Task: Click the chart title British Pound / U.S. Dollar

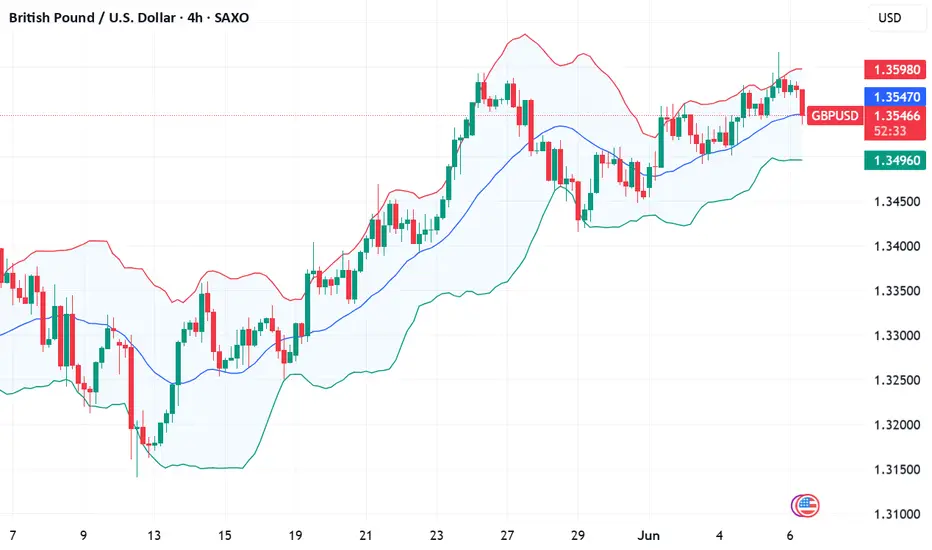Action: tap(92, 18)
